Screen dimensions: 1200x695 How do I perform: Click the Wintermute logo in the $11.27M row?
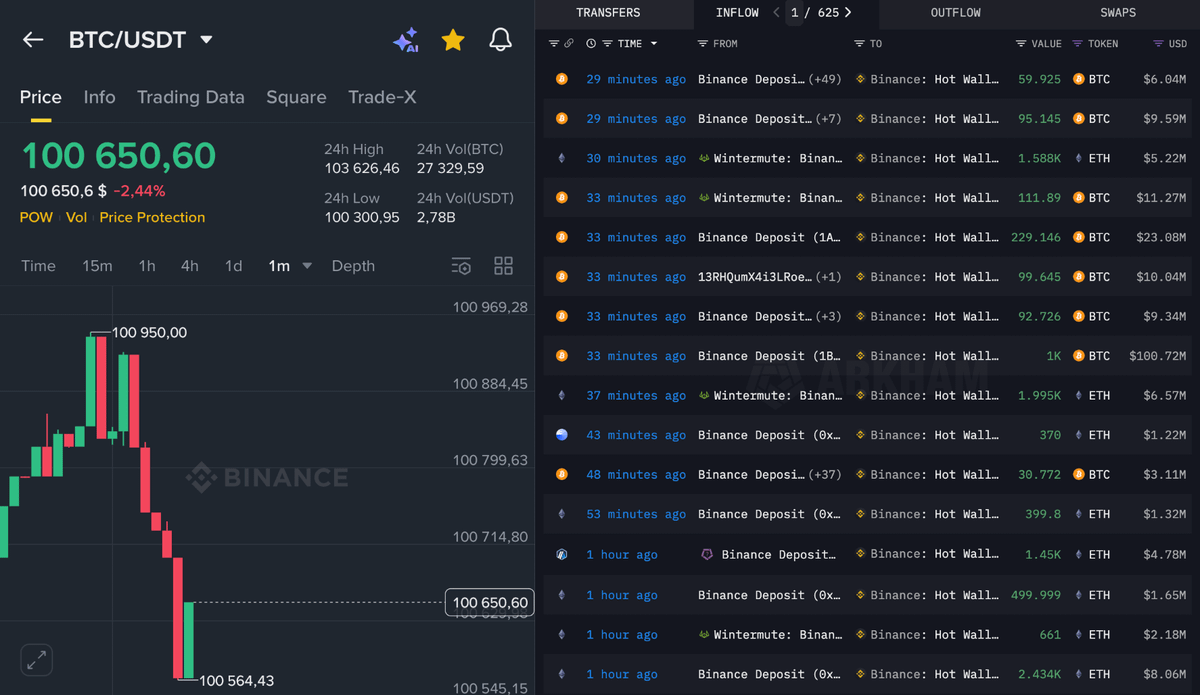click(x=704, y=198)
